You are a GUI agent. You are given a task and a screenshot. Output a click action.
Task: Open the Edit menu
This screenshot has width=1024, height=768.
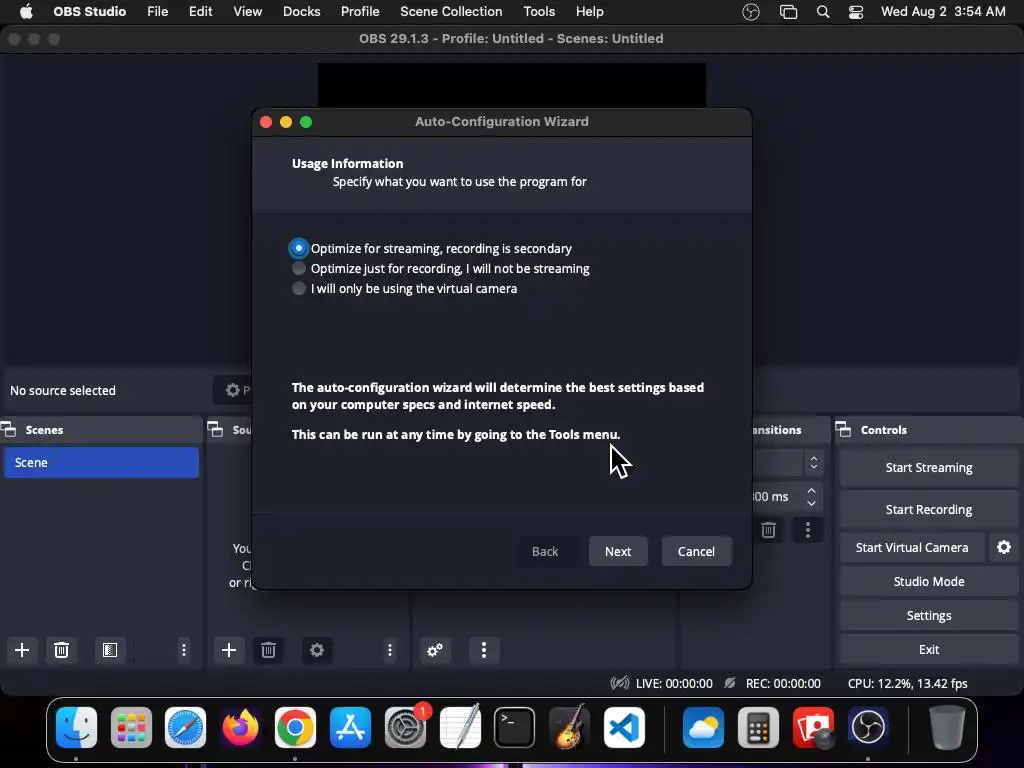[x=200, y=12]
